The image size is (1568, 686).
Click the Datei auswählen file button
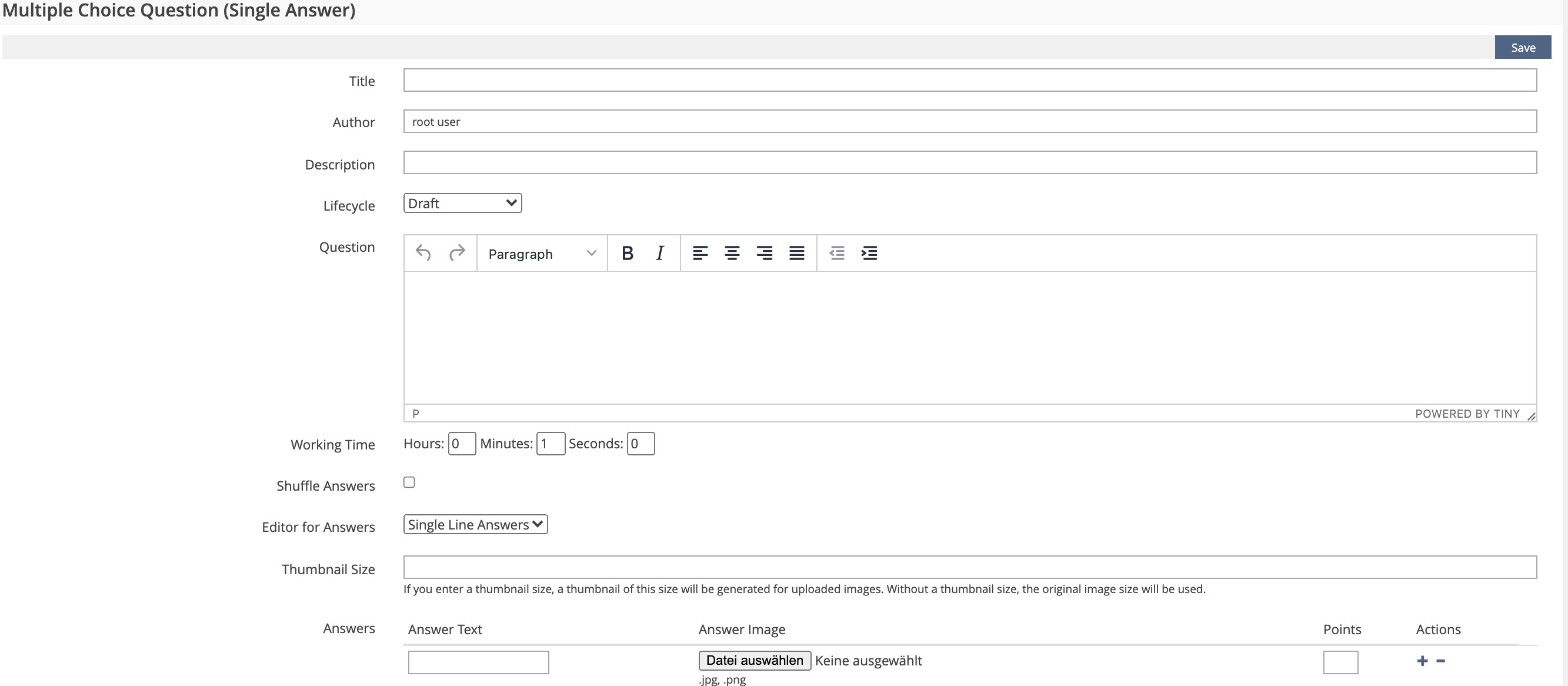tap(754, 661)
